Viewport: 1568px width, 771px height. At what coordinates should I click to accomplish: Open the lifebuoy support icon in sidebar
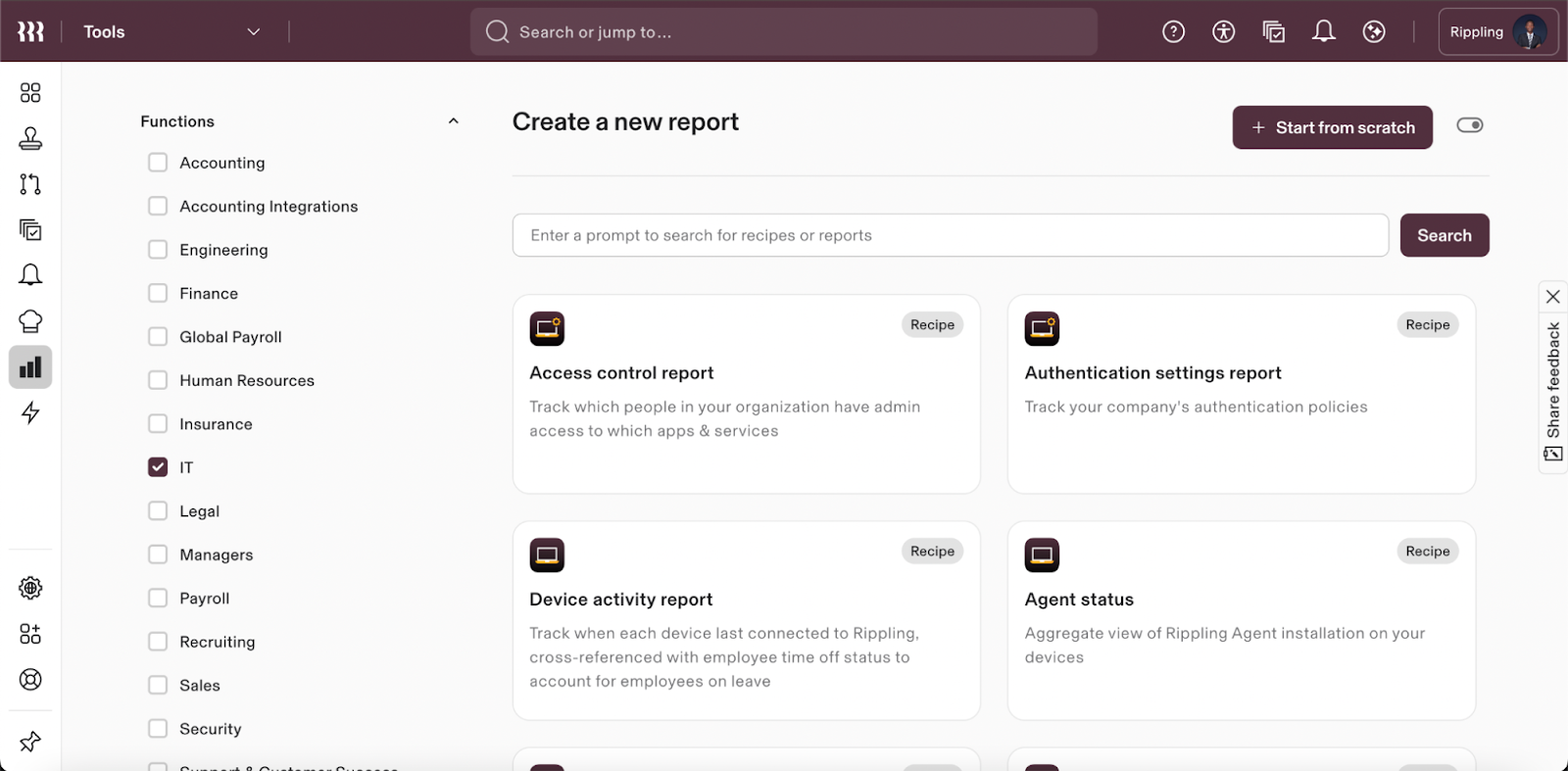[x=30, y=680]
